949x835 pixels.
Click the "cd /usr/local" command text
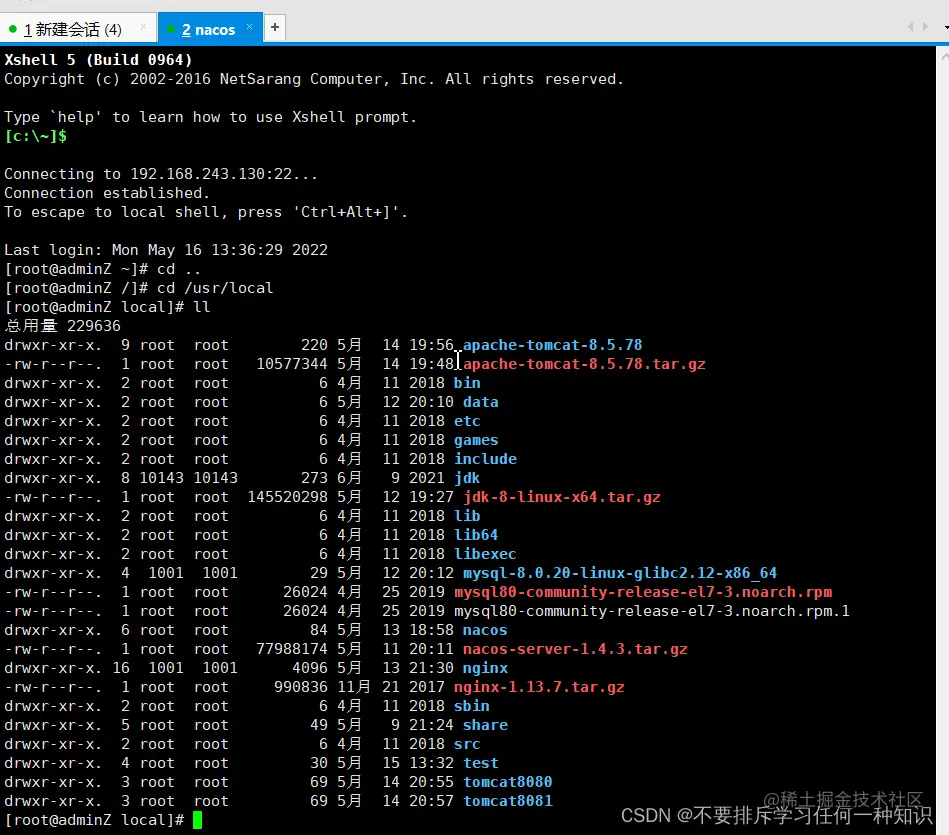click(215, 288)
